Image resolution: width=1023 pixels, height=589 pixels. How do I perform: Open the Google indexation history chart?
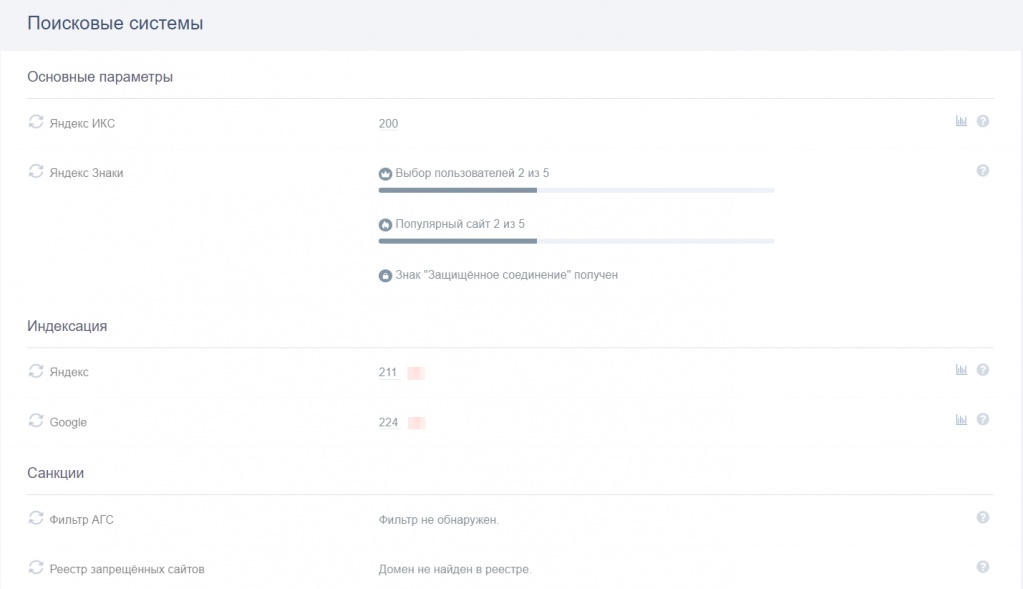(x=961, y=420)
